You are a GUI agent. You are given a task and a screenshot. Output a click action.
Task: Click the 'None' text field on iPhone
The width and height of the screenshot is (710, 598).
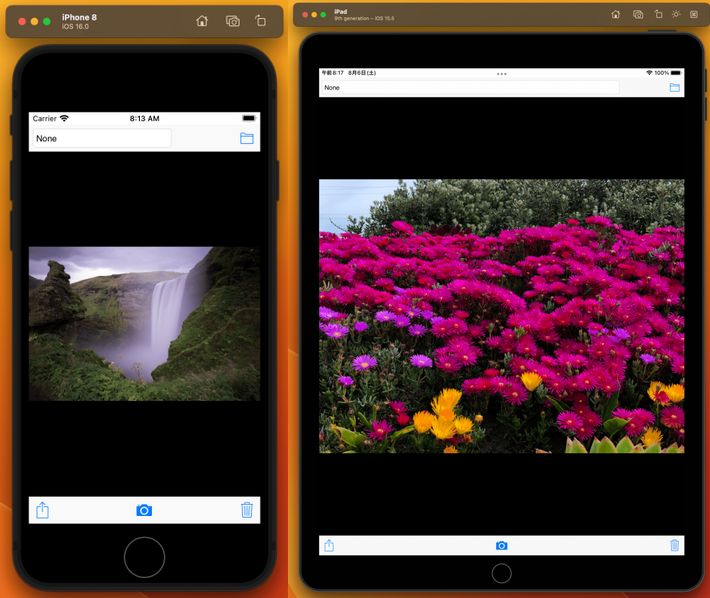click(x=102, y=138)
